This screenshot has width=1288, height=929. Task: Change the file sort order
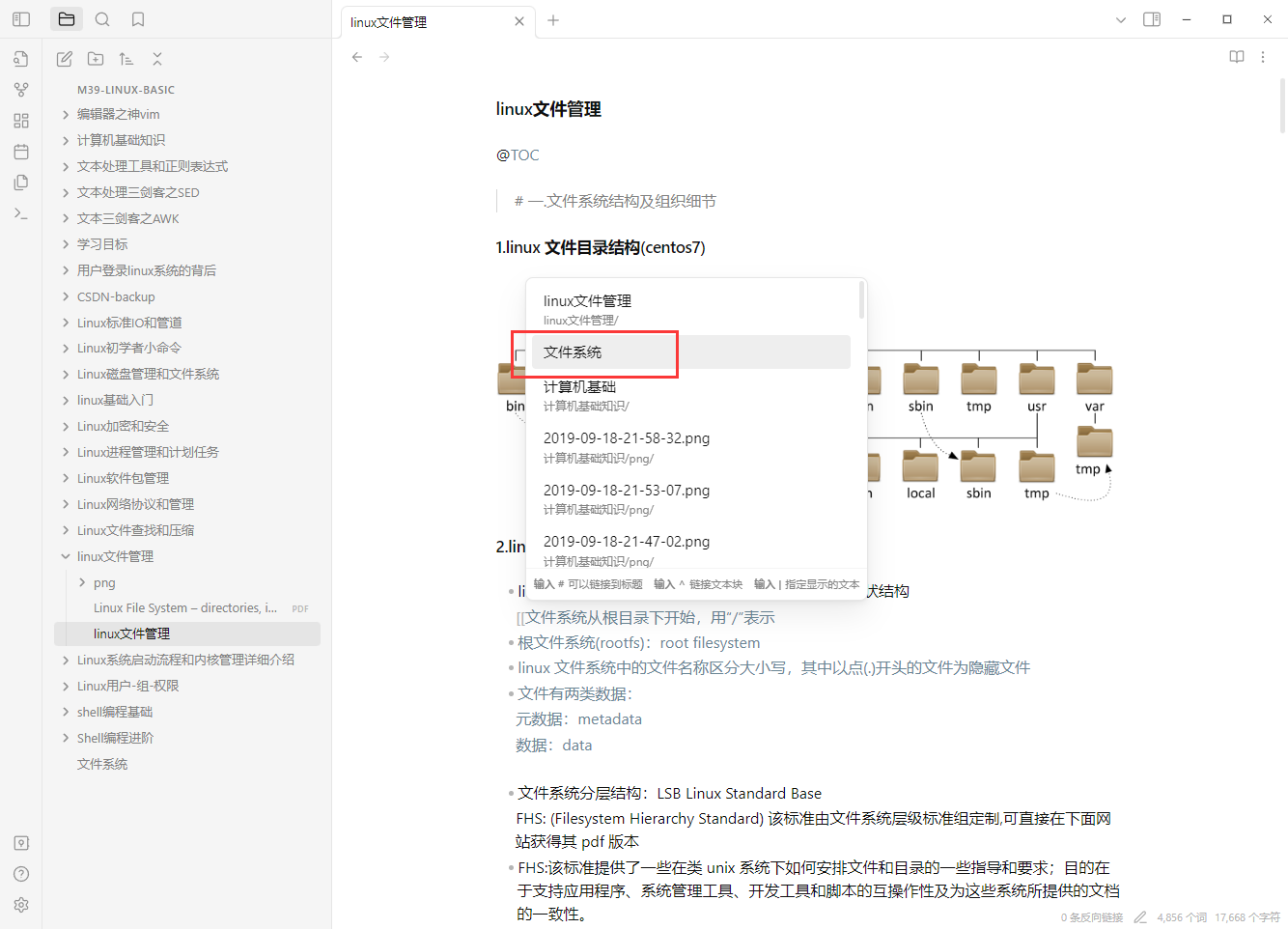126,59
